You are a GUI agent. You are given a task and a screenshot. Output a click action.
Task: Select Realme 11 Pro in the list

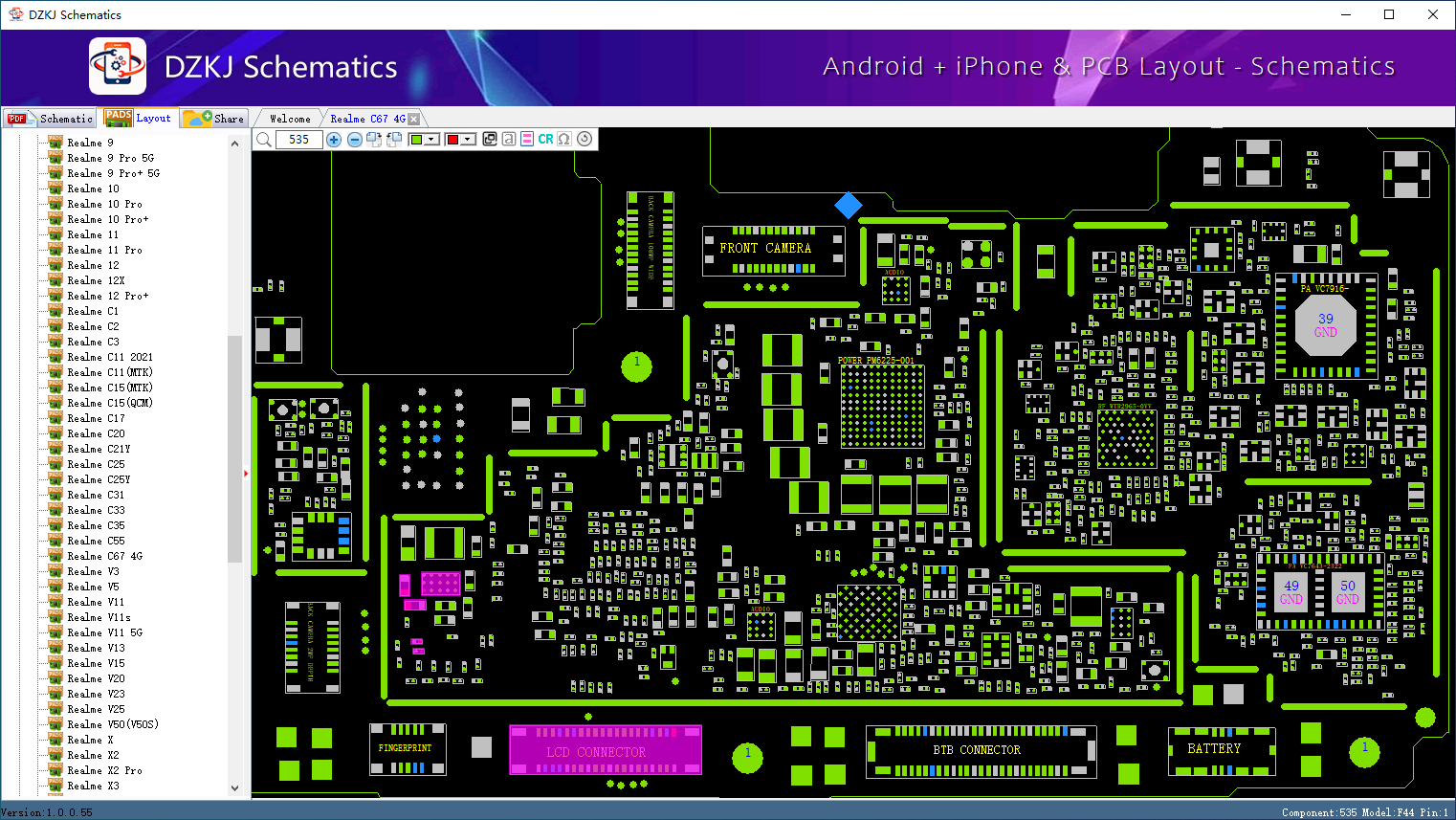[104, 250]
